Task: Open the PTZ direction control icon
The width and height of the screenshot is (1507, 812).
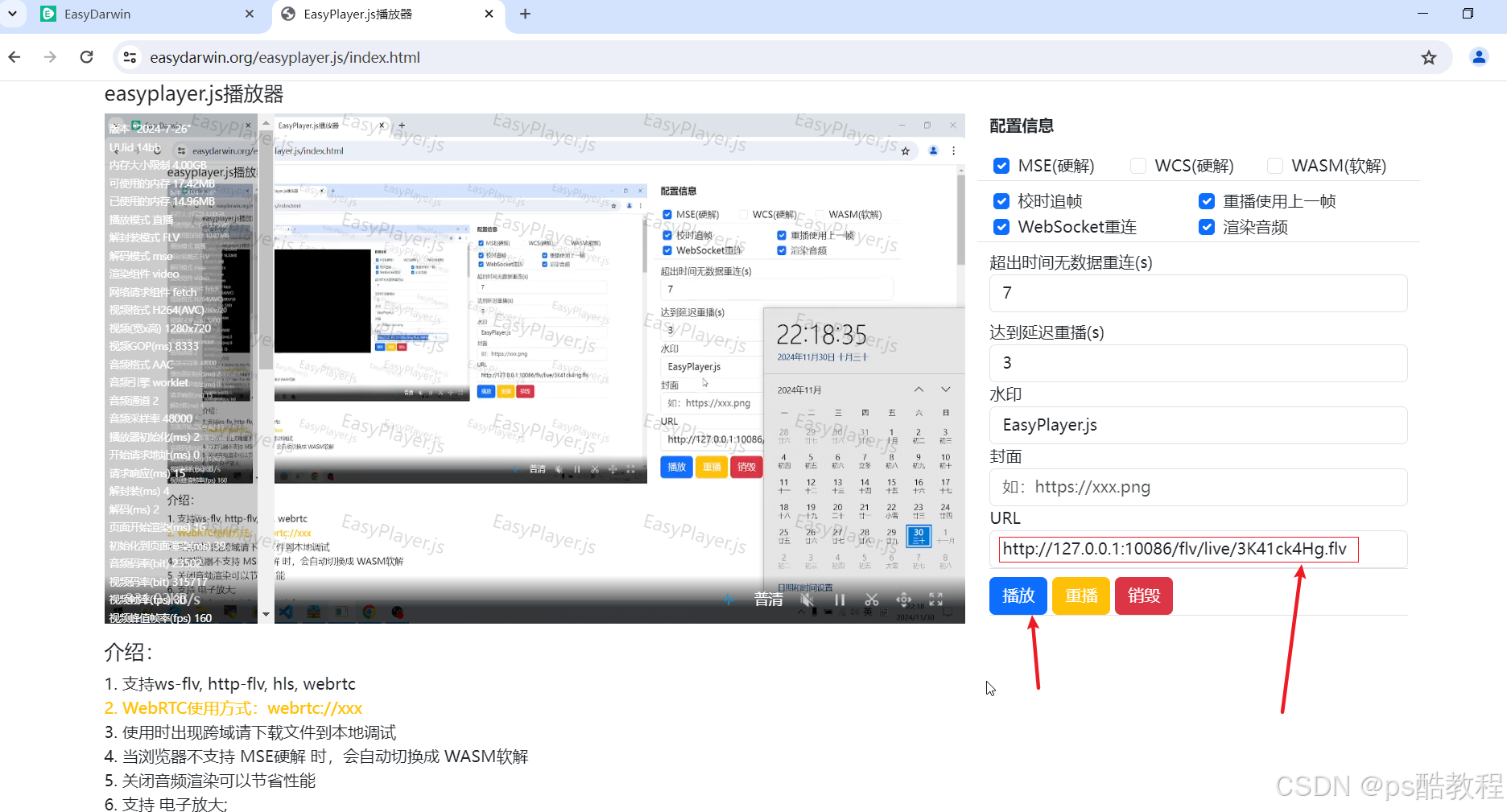Action: tap(904, 600)
